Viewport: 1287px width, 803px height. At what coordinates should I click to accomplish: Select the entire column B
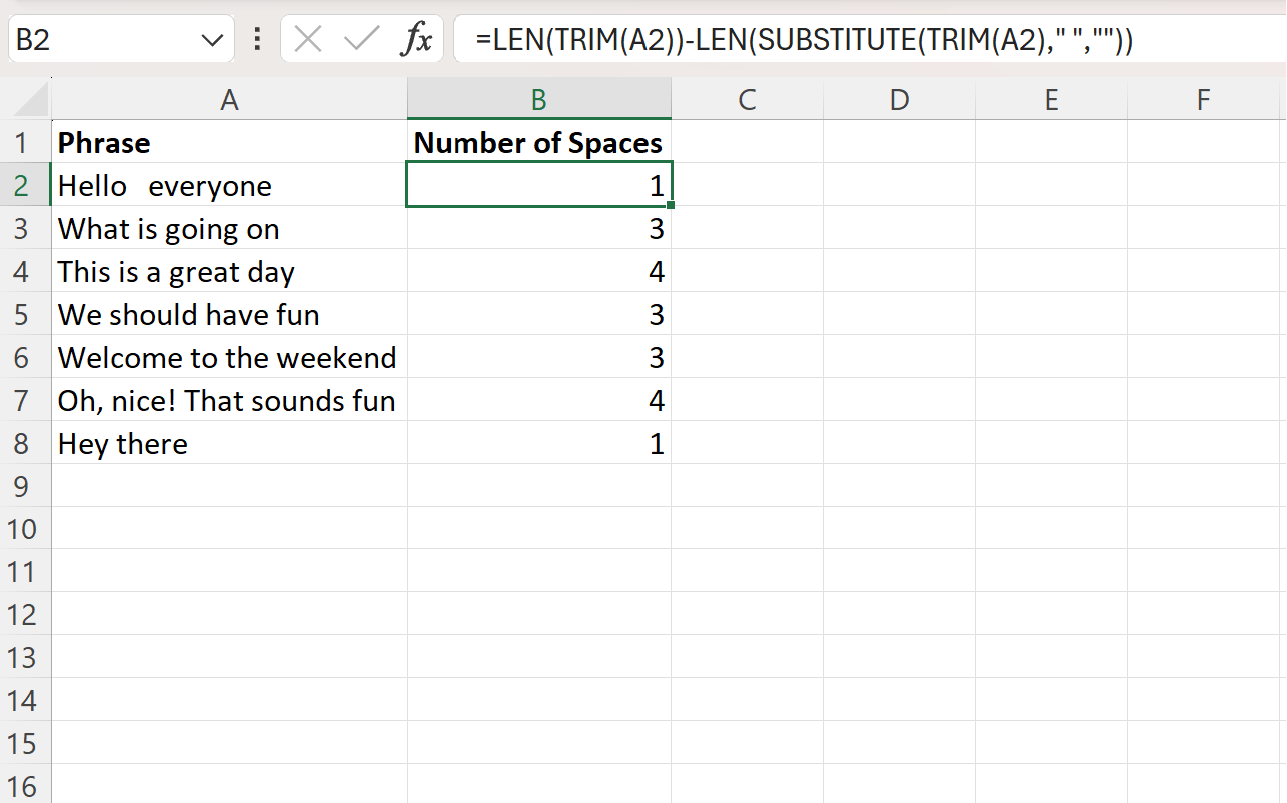(x=539, y=99)
